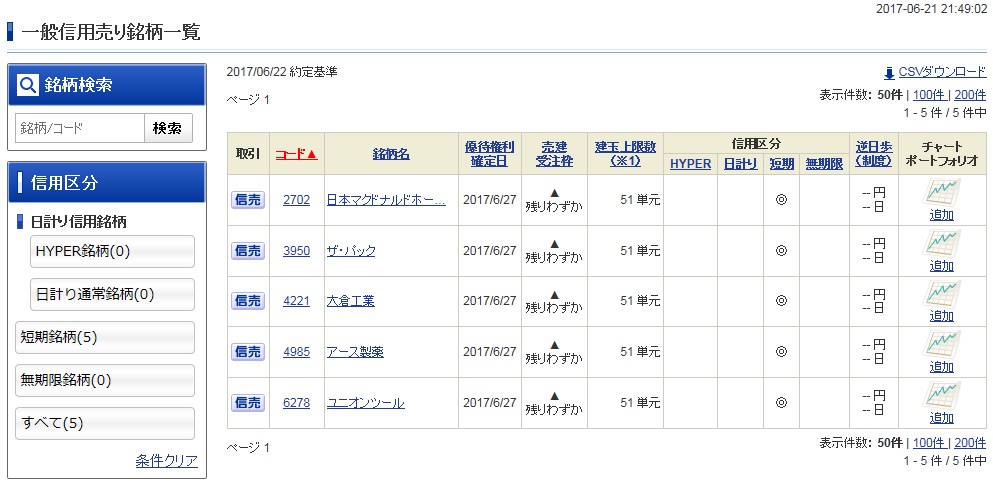The width and height of the screenshot is (993, 483).
Task: Sort by 建玉上限数(※1) column header
Action: click(x=626, y=154)
